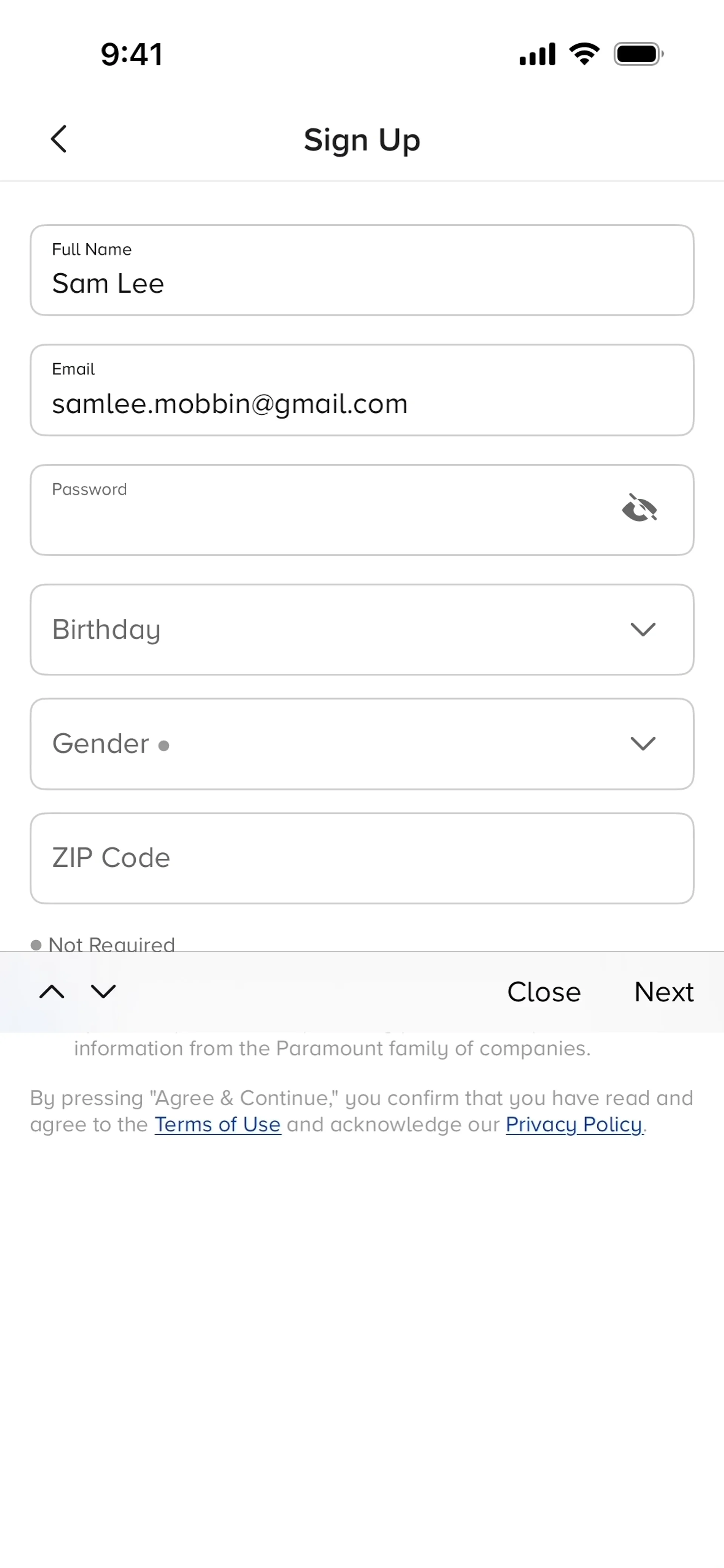
Task: Click the Birthday field chevron arrow
Action: 643,629
